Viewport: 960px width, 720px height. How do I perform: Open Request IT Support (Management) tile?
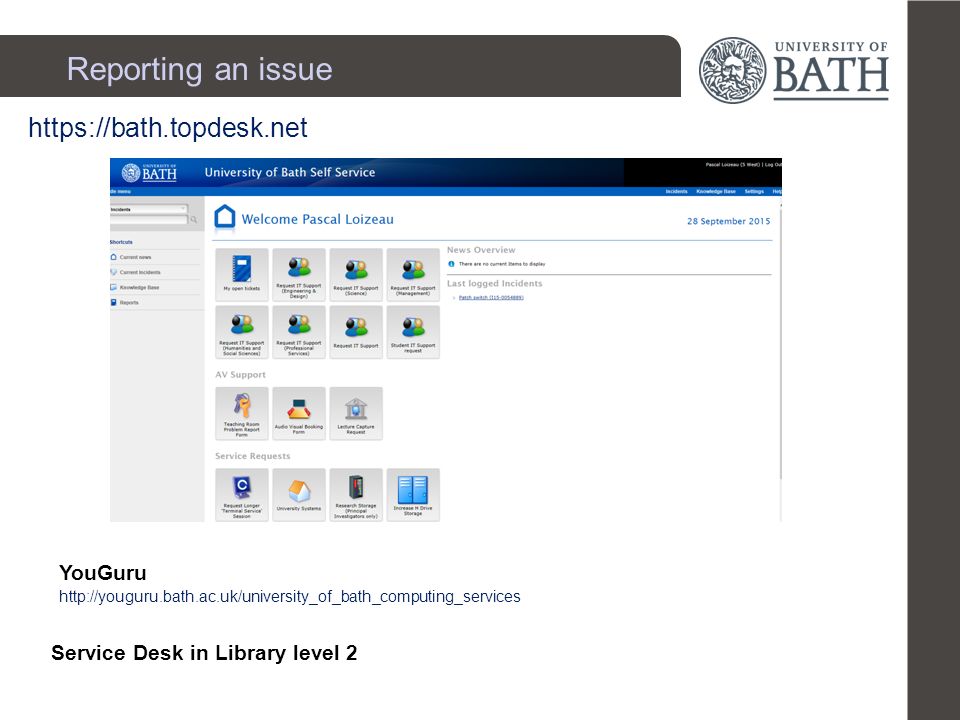click(413, 274)
